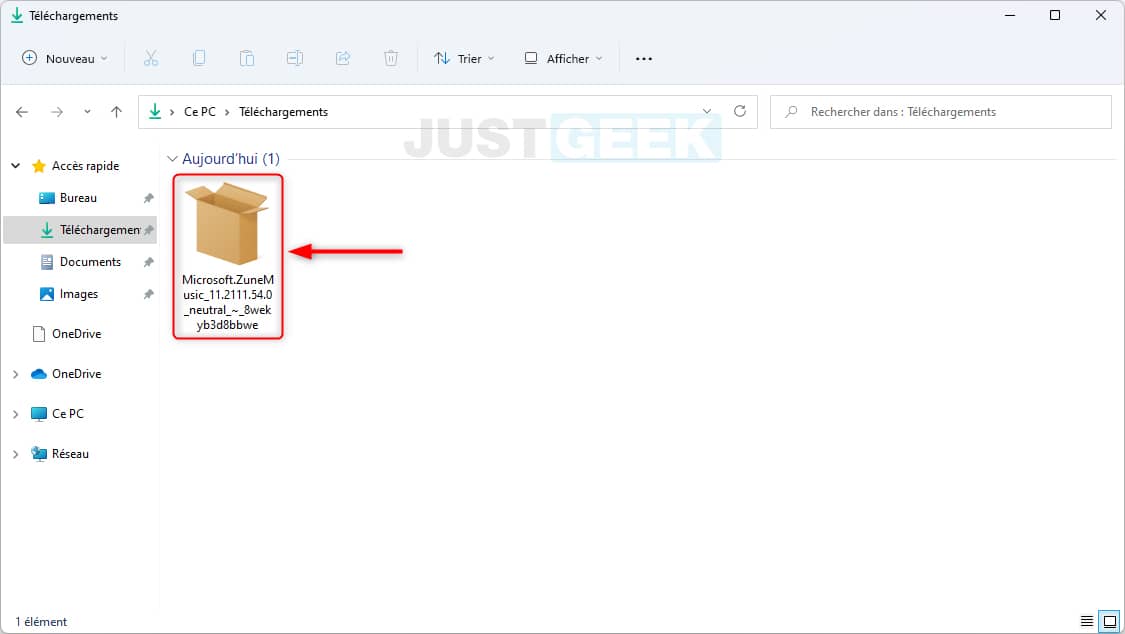Maximize the Téléchargements window
This screenshot has width=1125, height=634.
[1055, 15]
